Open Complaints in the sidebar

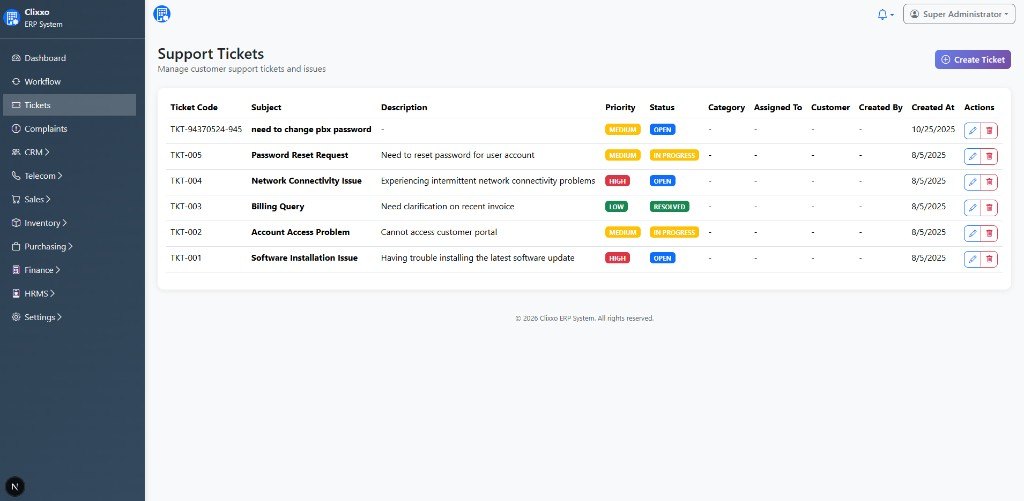pos(69,129)
